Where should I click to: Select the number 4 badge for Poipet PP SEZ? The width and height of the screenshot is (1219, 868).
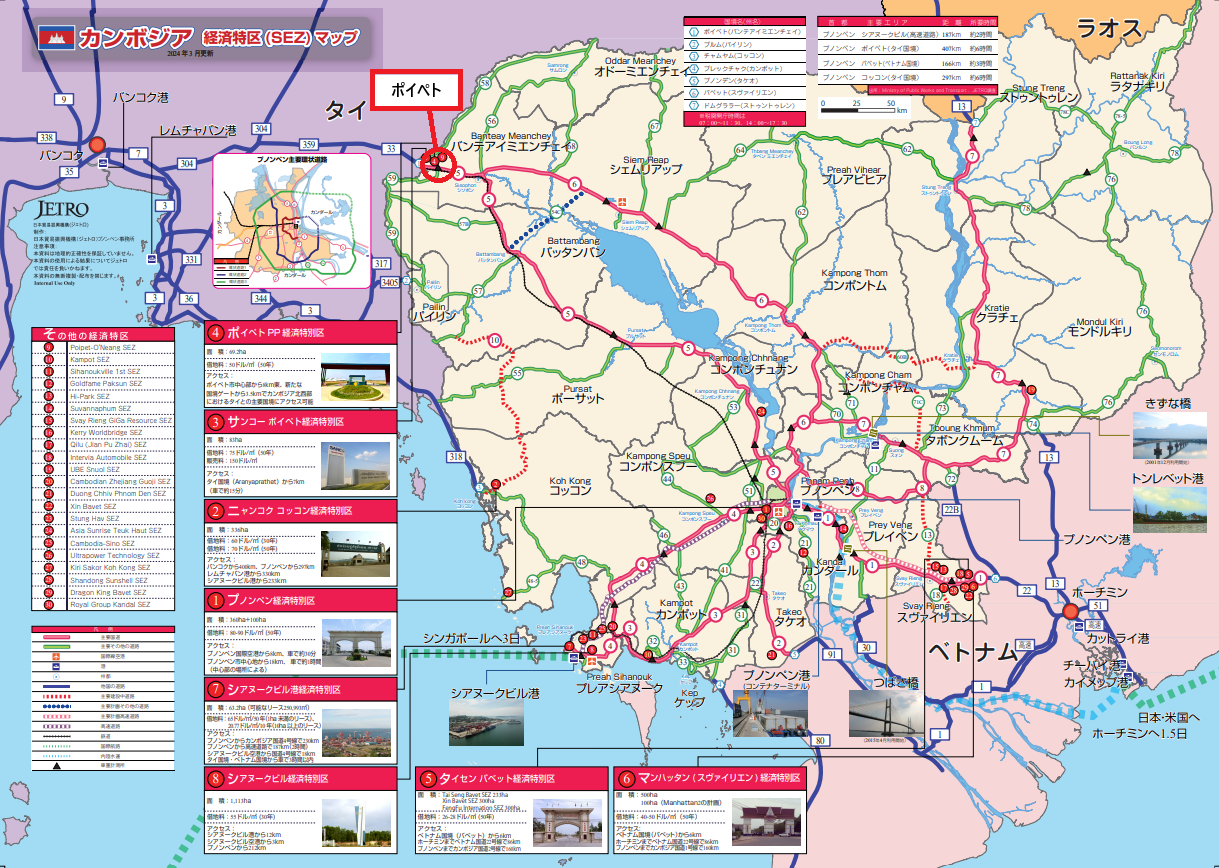216,332
